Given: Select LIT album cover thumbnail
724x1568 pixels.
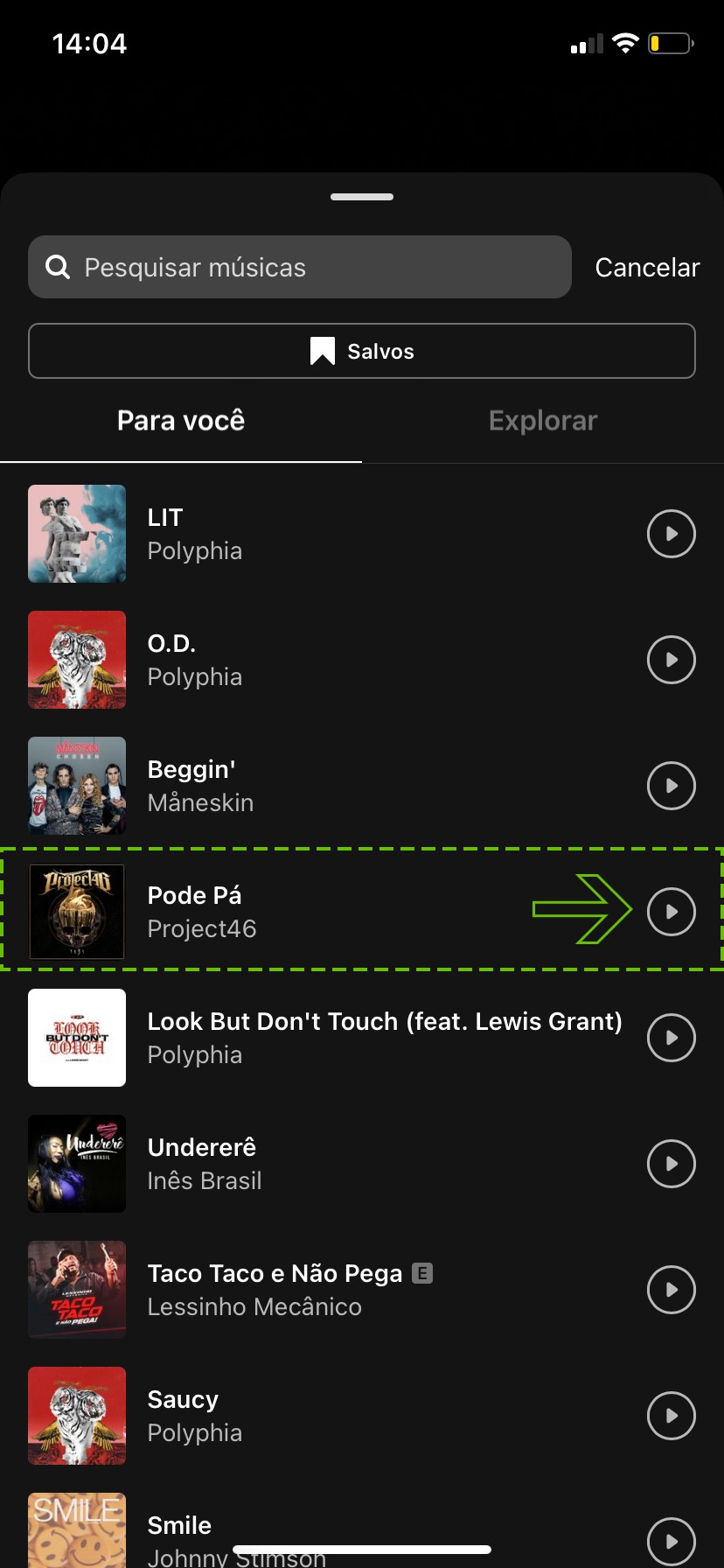Looking at the screenshot, I should [77, 534].
